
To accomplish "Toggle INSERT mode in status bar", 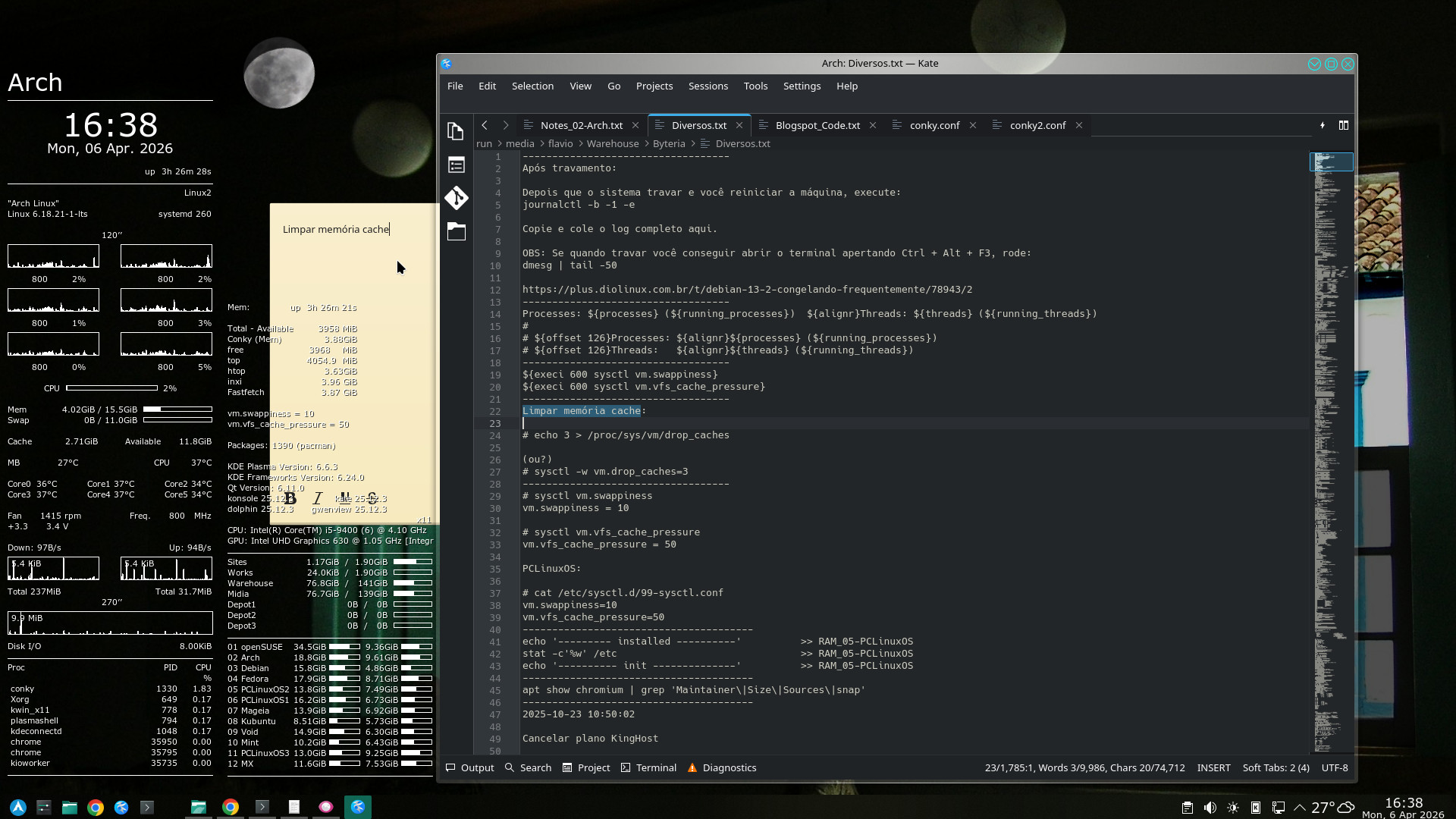I will [x=1213, y=767].
